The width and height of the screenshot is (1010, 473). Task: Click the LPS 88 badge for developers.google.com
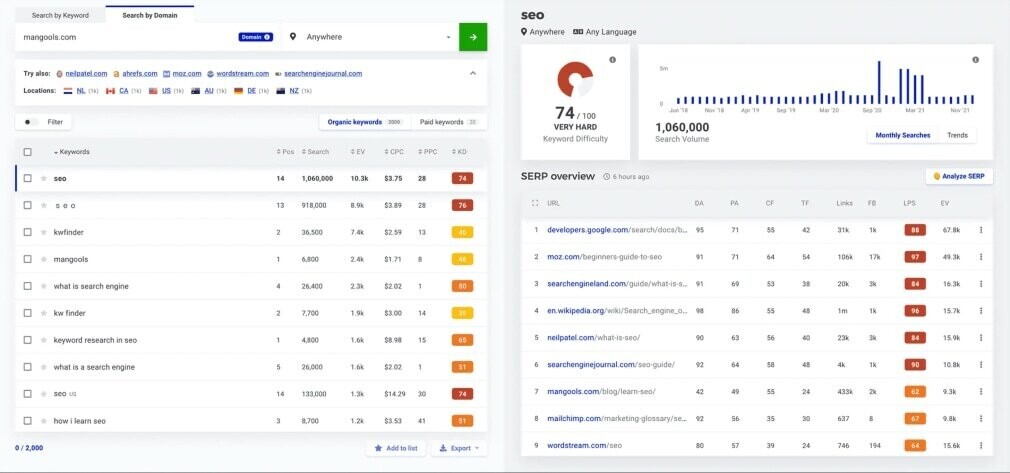(x=915, y=229)
